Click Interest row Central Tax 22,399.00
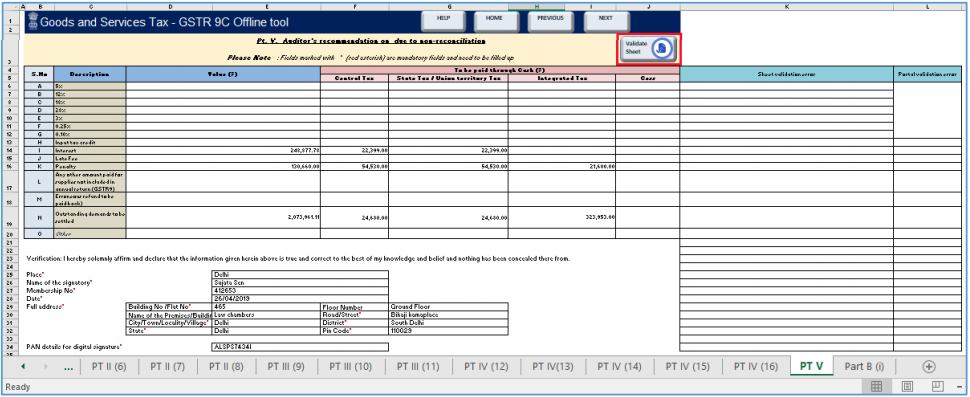 point(354,150)
